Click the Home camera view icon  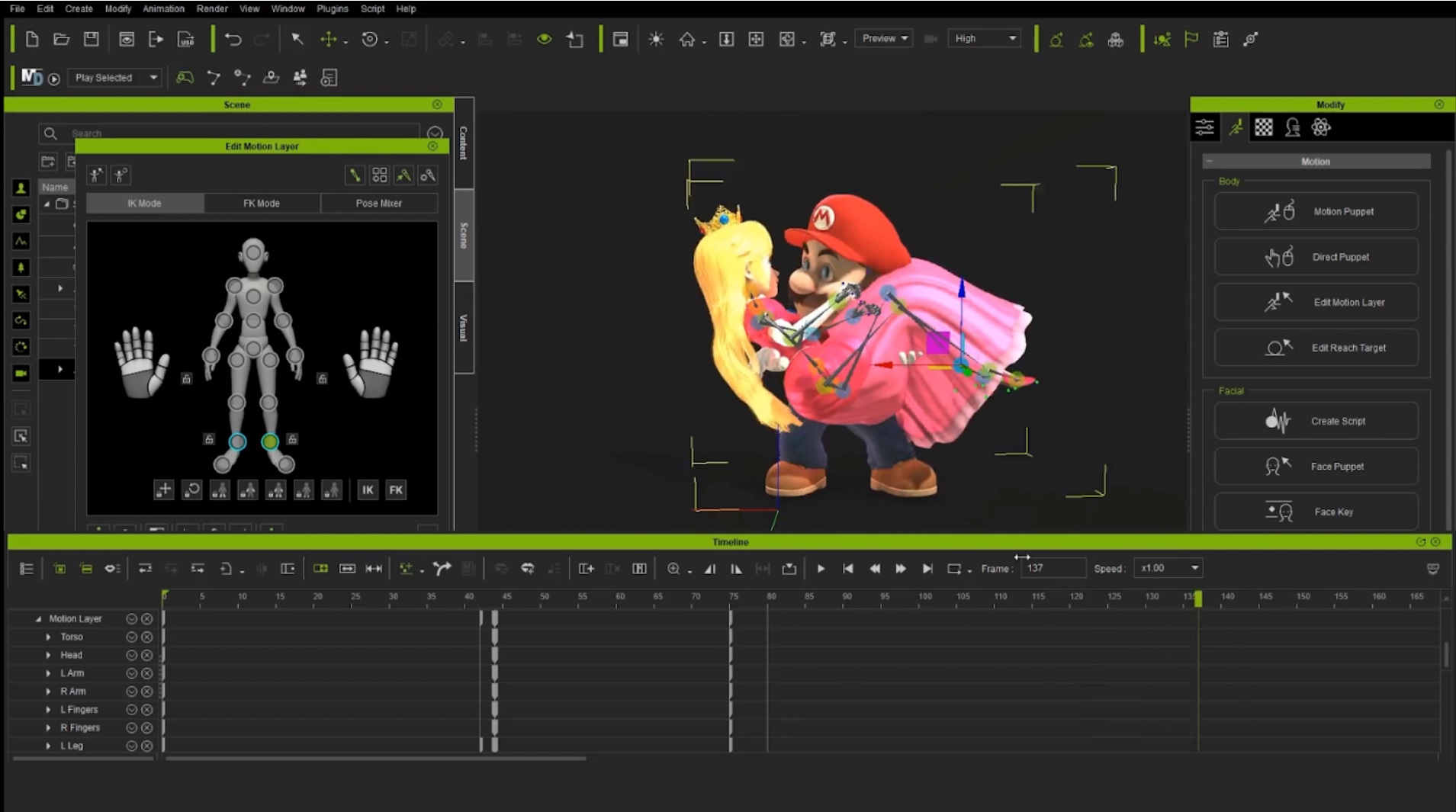(687, 39)
